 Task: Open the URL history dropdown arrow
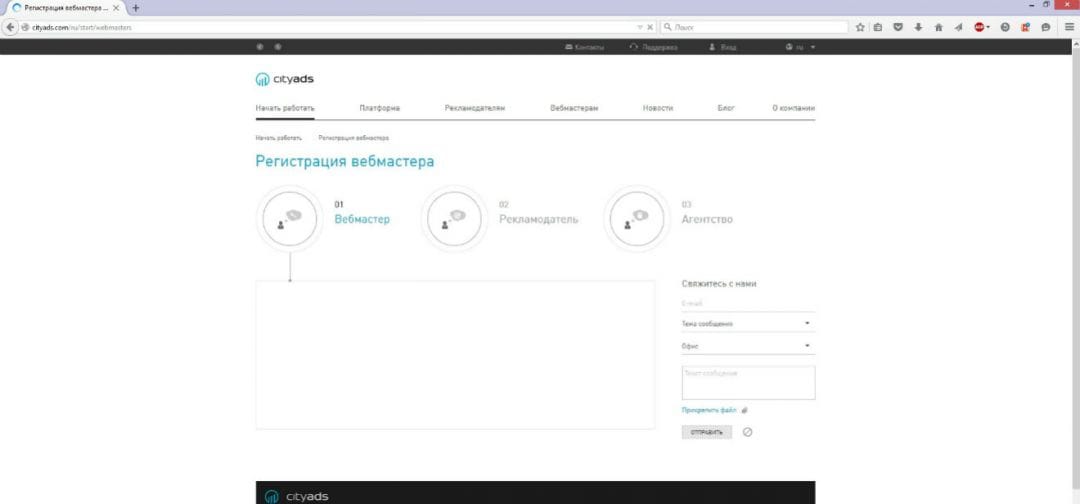[640, 28]
